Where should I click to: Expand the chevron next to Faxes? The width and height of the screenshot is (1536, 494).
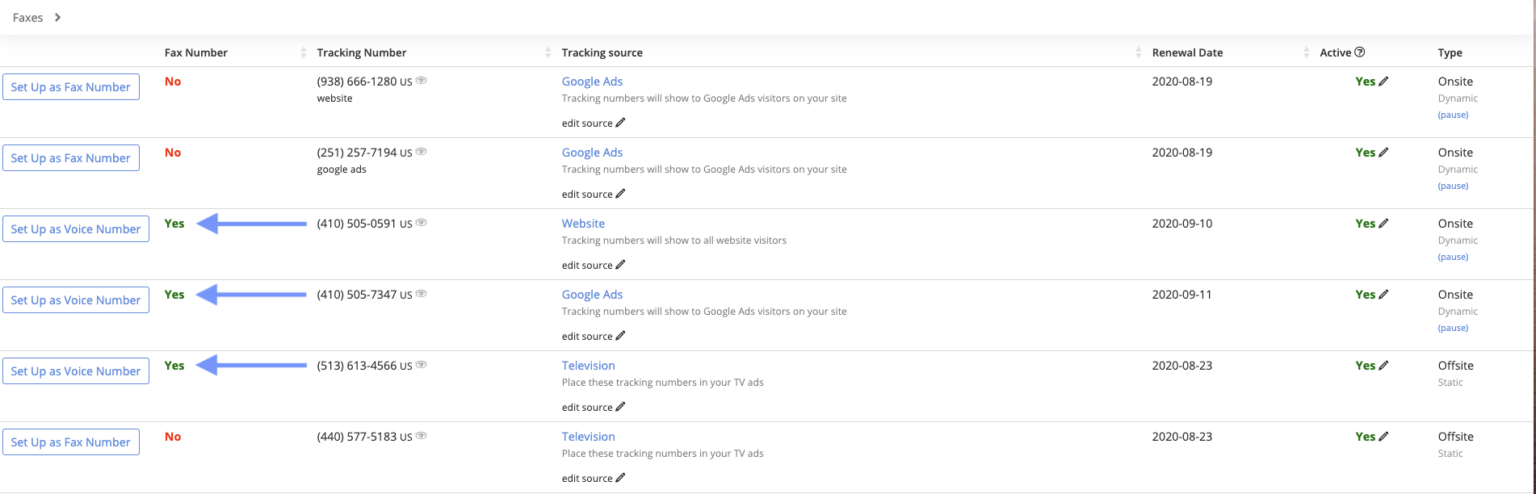tap(58, 17)
